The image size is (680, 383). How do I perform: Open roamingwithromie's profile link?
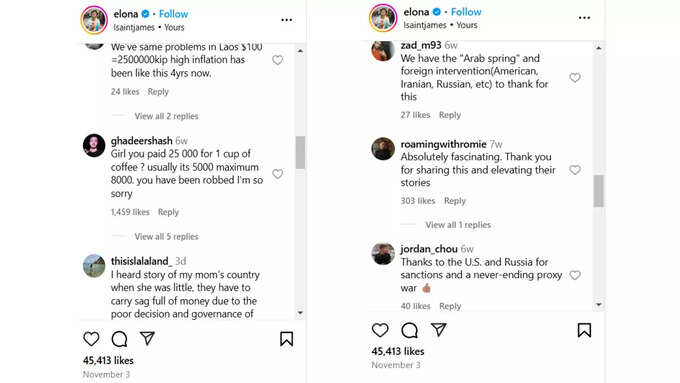[x=443, y=144]
